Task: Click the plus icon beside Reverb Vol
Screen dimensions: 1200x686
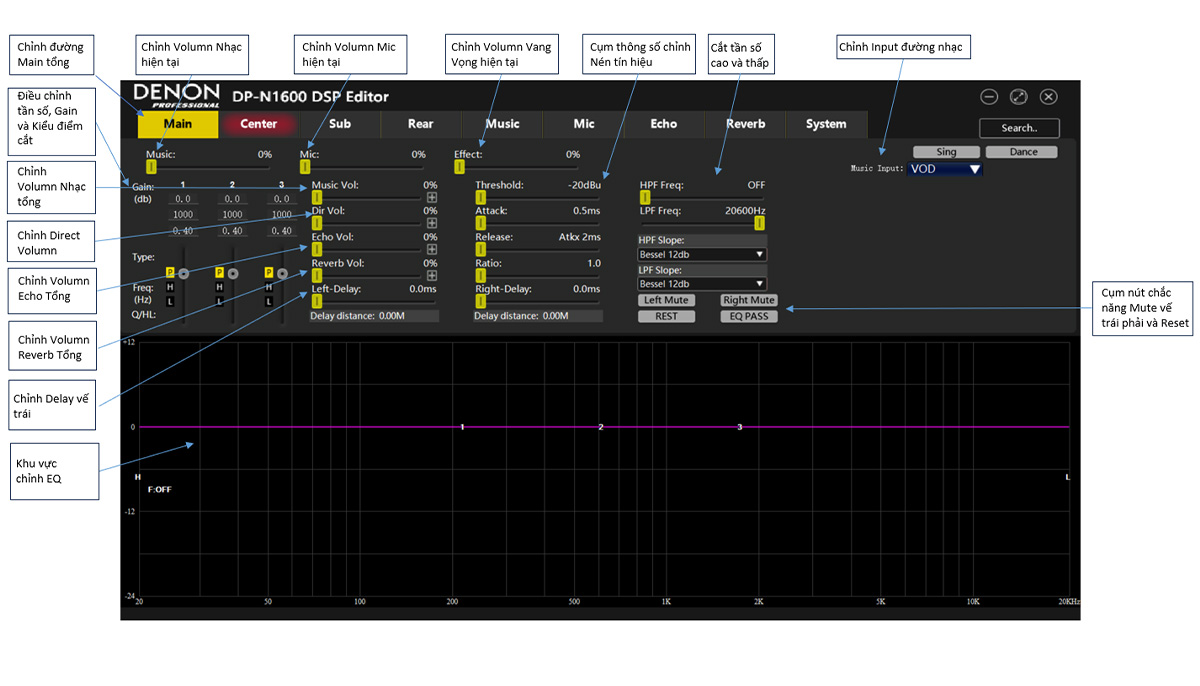Action: tap(432, 276)
